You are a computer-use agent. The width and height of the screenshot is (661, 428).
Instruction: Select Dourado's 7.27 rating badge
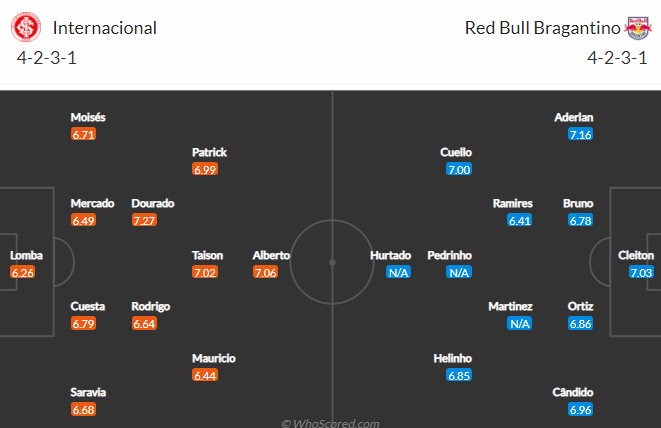tap(144, 220)
